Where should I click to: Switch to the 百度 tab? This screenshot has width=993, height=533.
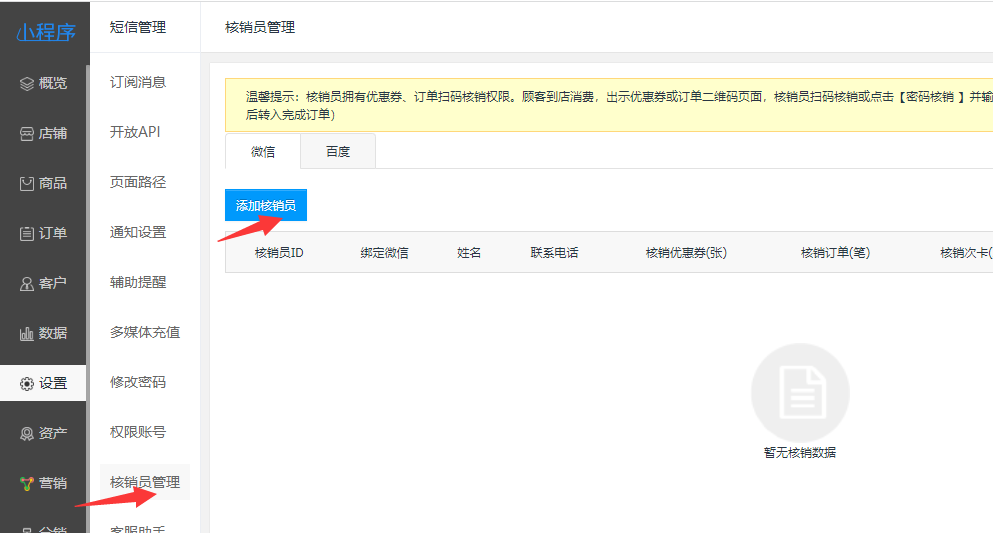tap(338, 152)
